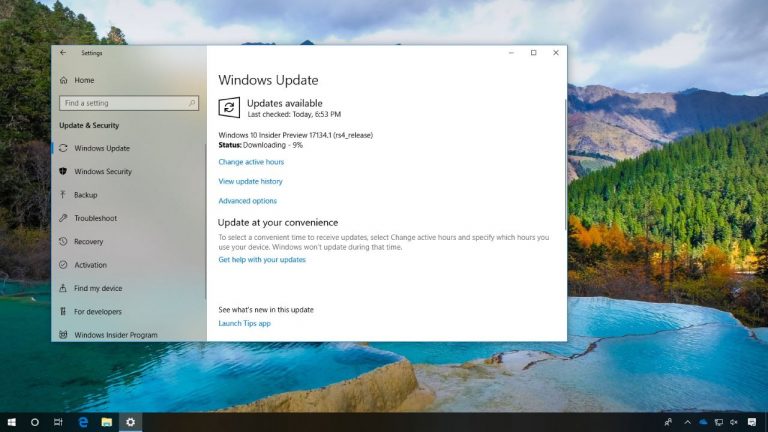Screen dimensions: 768x432
Task: Click the volume speaker tray icon
Action: pos(734,422)
